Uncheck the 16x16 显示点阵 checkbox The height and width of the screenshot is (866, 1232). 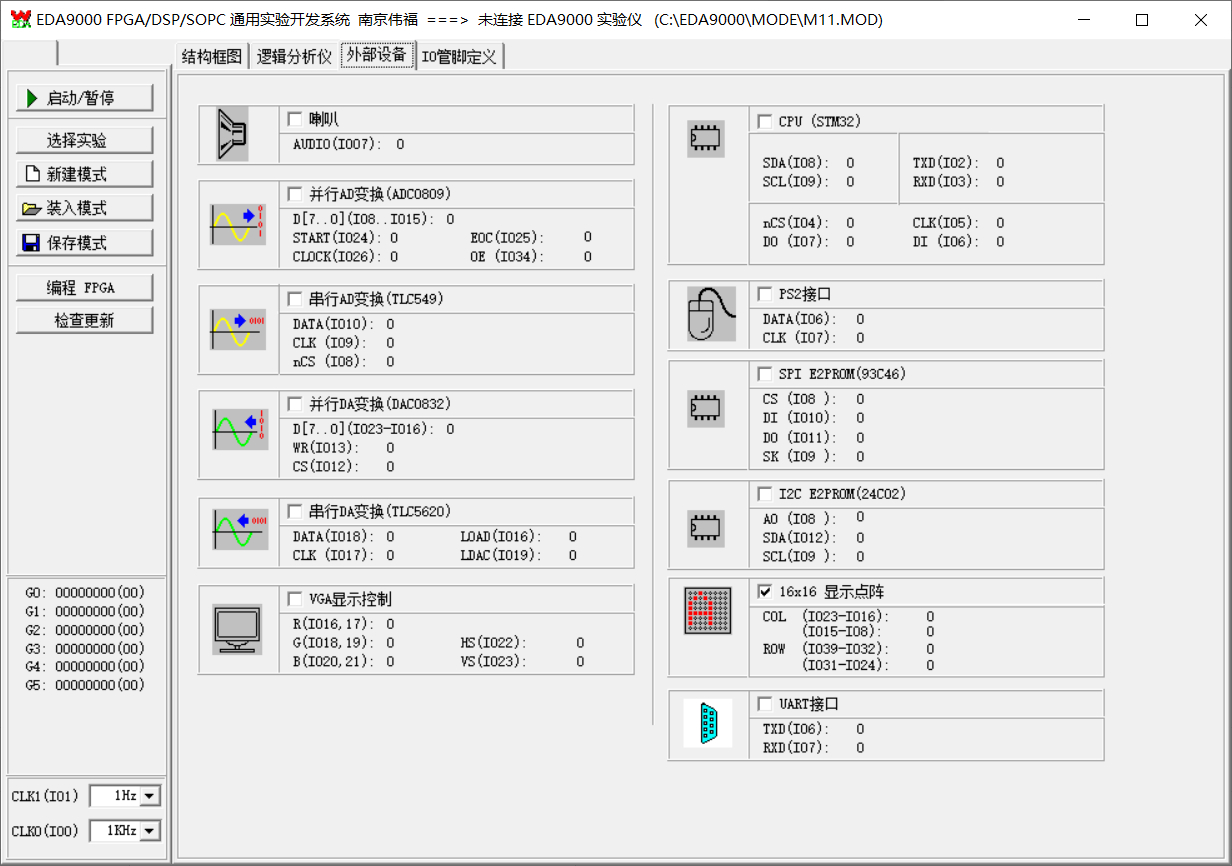point(765,591)
